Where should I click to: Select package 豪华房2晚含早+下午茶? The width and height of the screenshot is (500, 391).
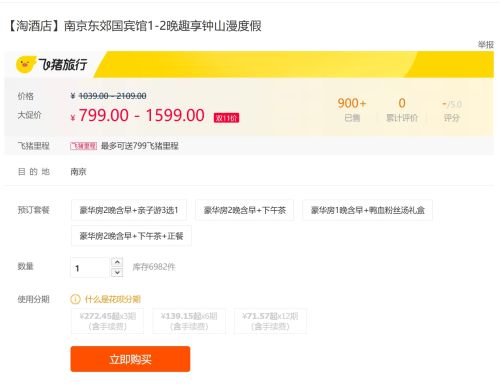pos(244,210)
